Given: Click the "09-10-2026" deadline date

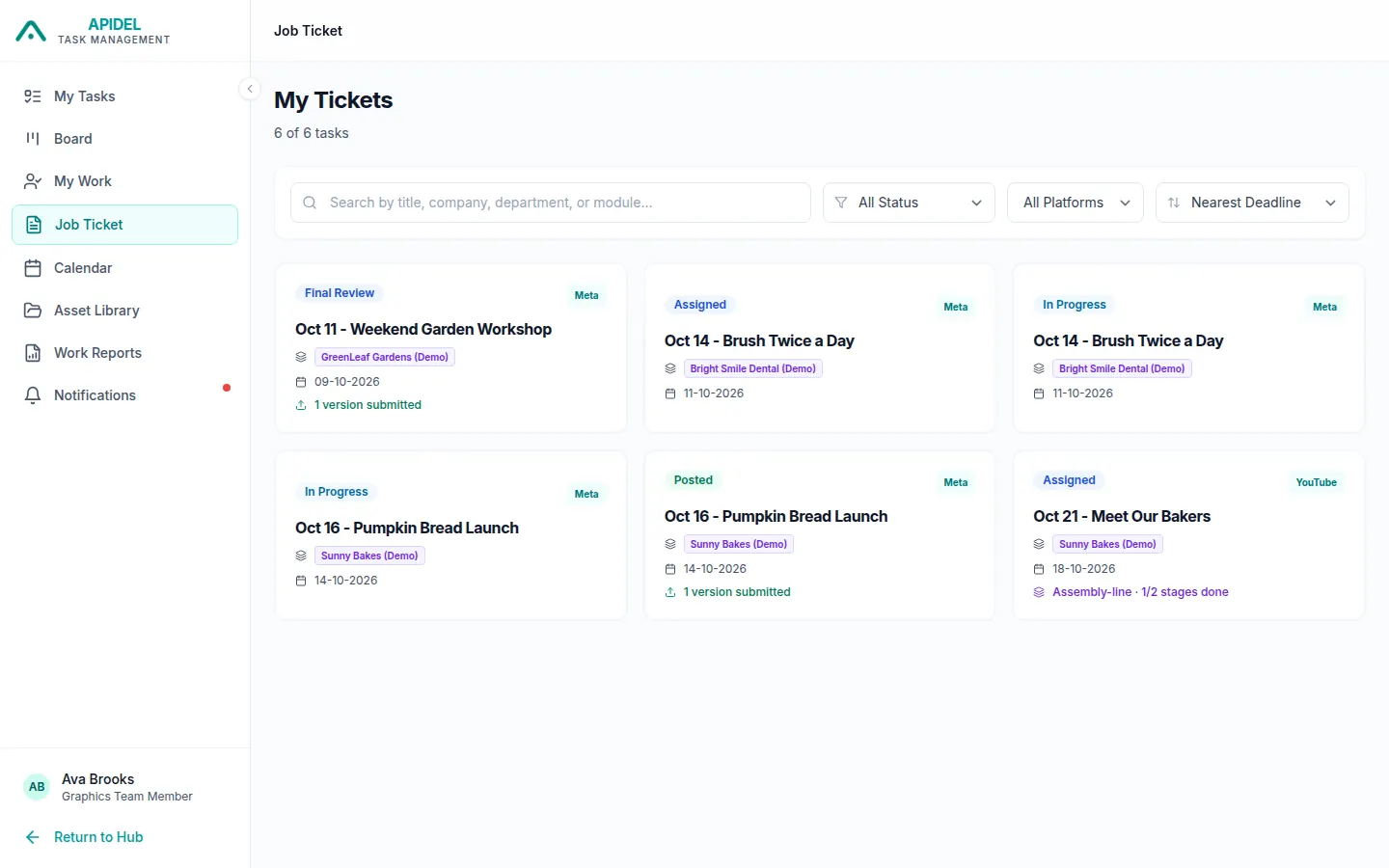Looking at the screenshot, I should (x=347, y=382).
